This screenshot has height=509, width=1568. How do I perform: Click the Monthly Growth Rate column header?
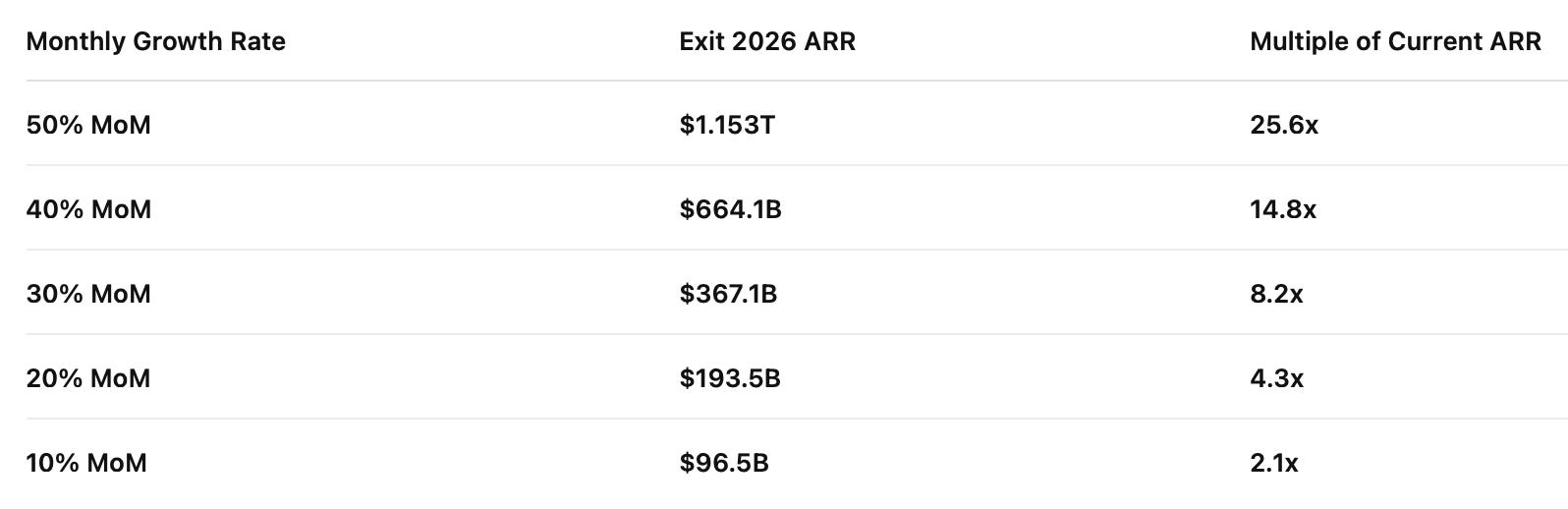point(155,41)
